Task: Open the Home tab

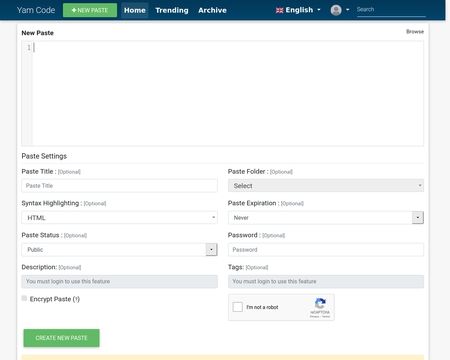Action: tap(135, 10)
